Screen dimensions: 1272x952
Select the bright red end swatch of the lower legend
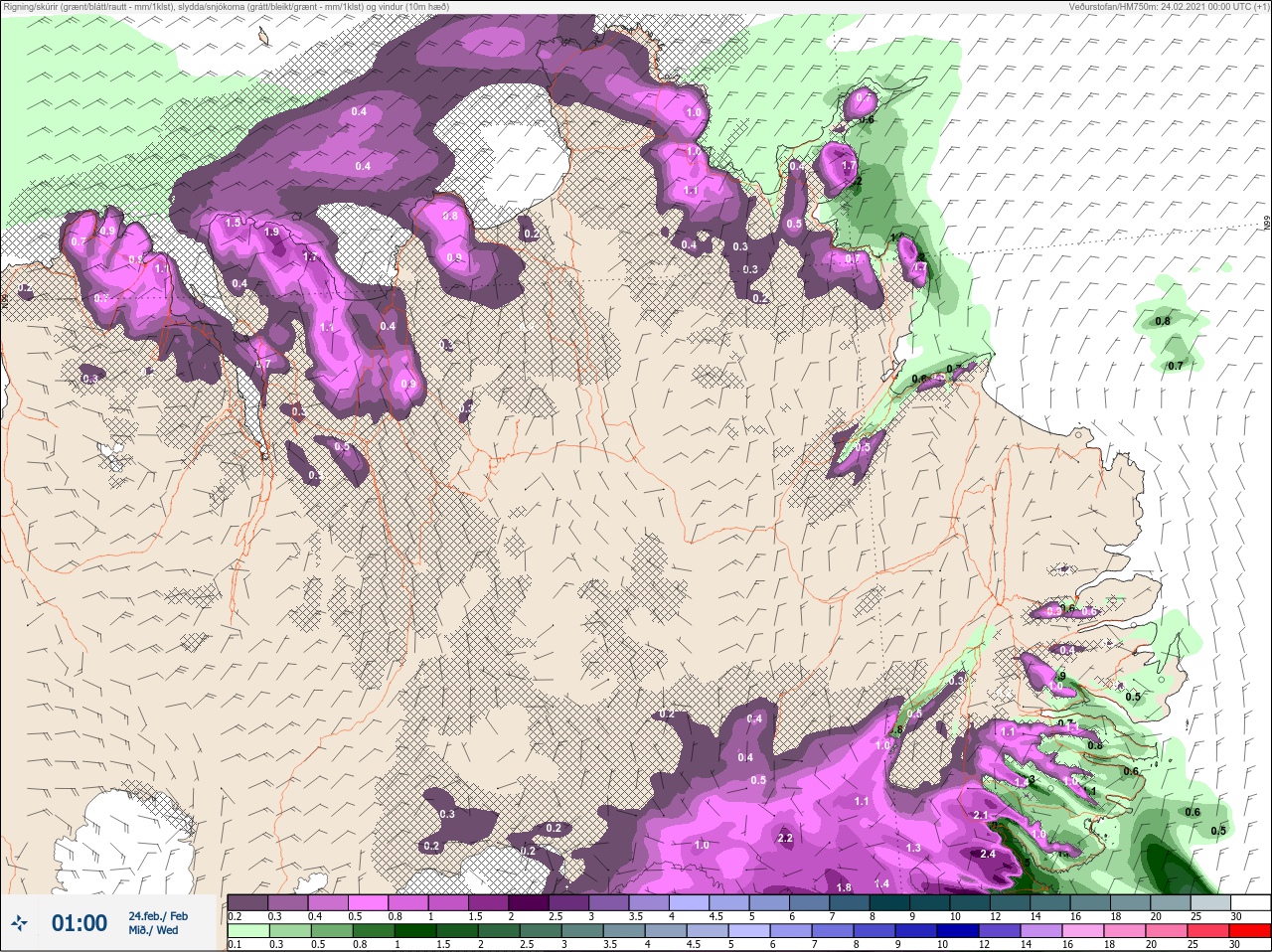[x=1250, y=931]
